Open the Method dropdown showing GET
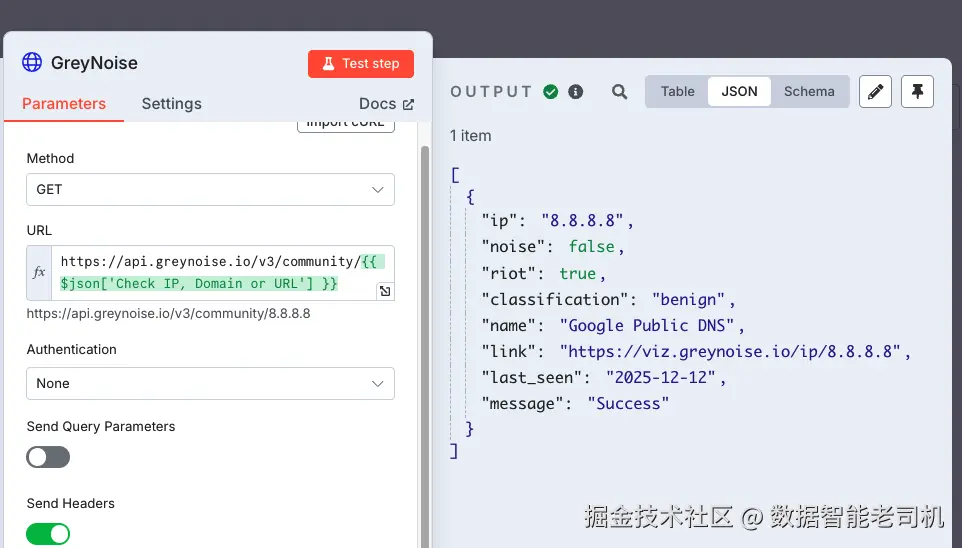This screenshot has width=962, height=548. [210, 190]
